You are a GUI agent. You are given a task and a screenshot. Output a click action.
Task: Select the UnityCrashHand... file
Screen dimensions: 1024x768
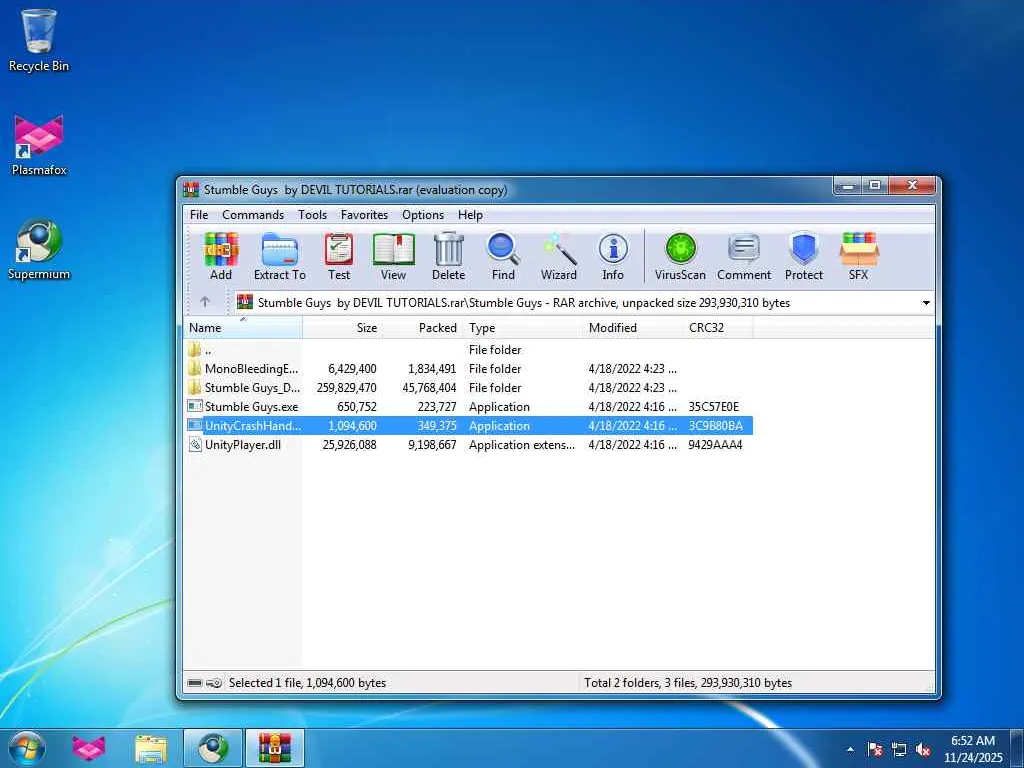coord(468,426)
